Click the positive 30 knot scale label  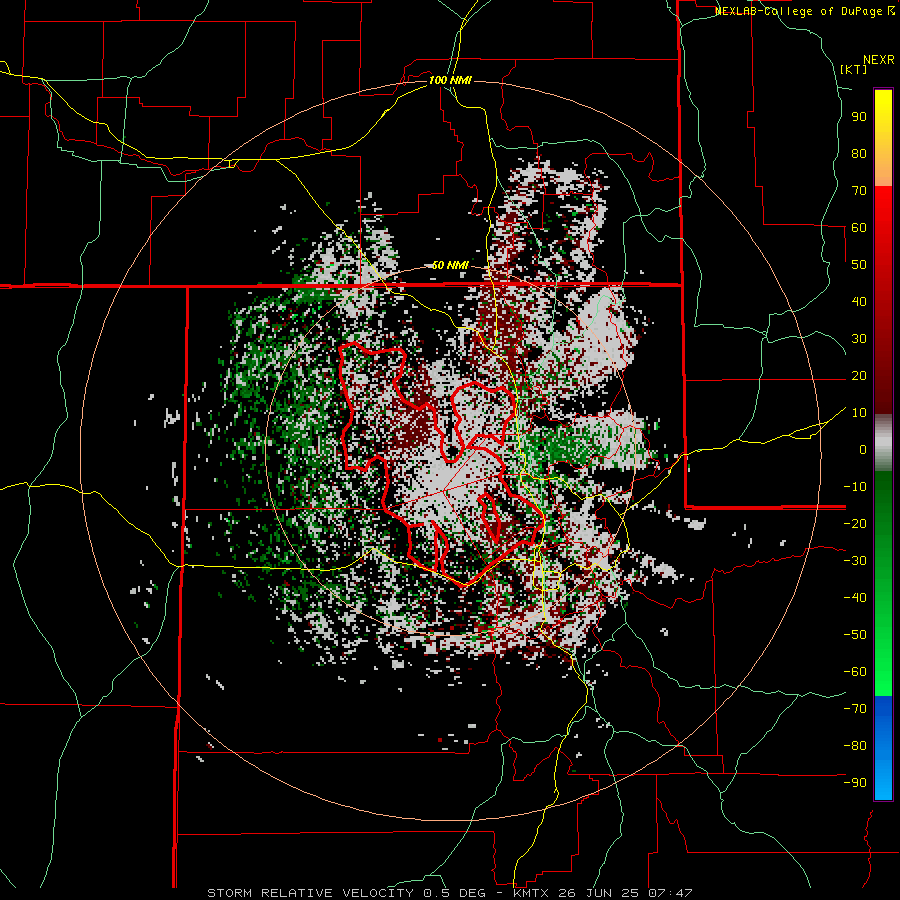(859, 339)
